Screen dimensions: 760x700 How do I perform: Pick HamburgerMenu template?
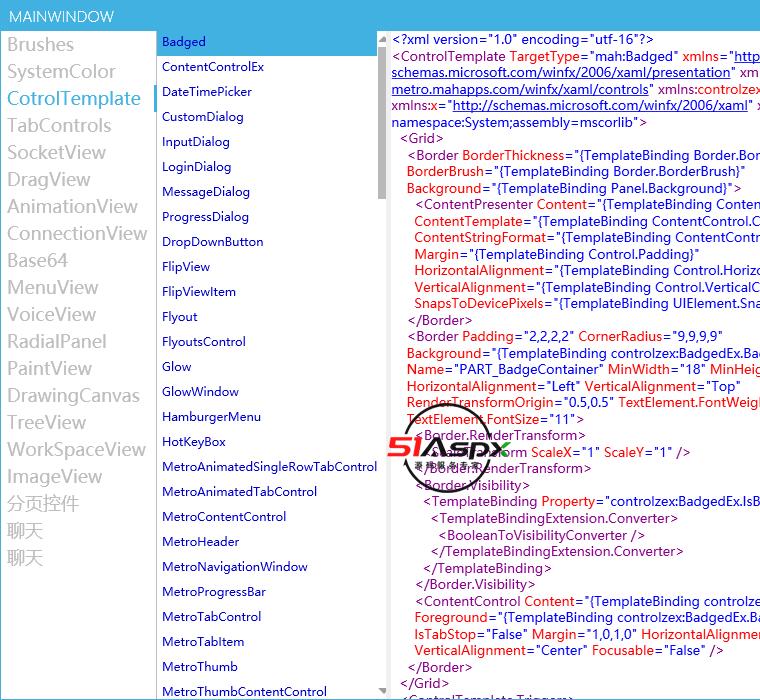point(267,417)
